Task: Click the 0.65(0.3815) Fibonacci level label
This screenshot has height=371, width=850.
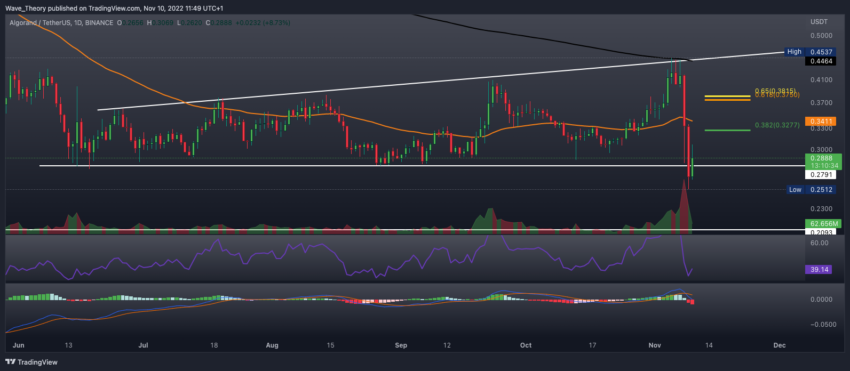Action: 777,91
